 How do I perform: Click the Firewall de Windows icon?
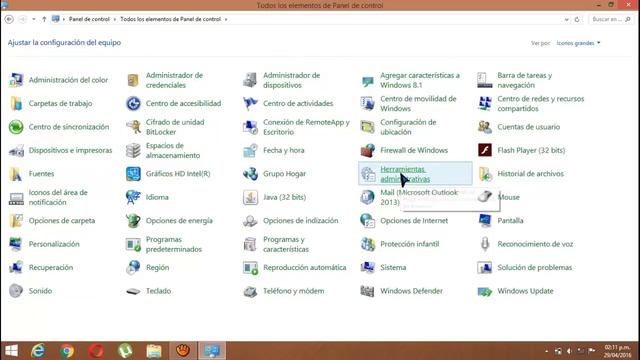pyautogui.click(x=367, y=150)
